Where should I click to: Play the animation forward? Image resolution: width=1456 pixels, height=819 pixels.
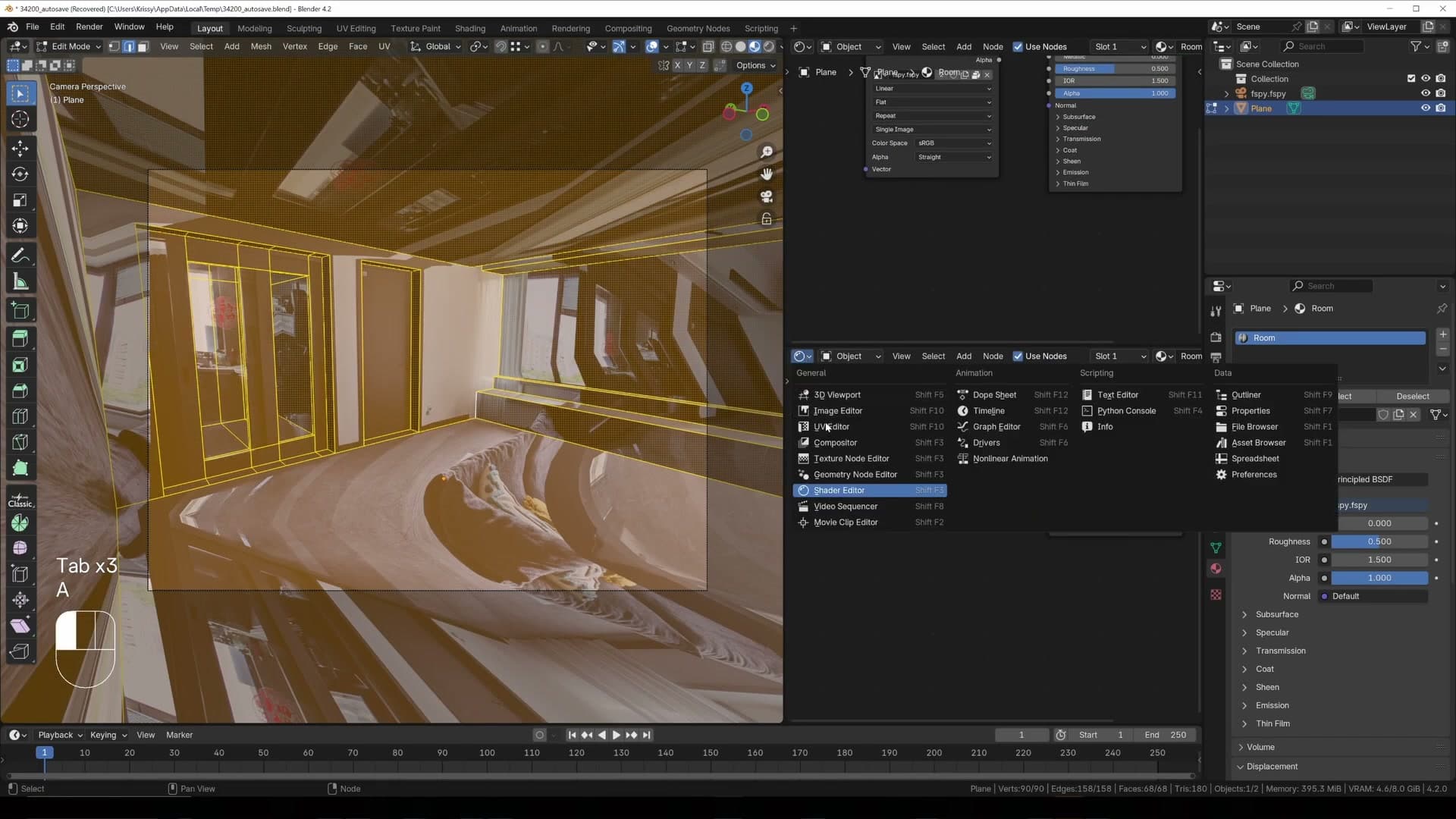coord(616,736)
